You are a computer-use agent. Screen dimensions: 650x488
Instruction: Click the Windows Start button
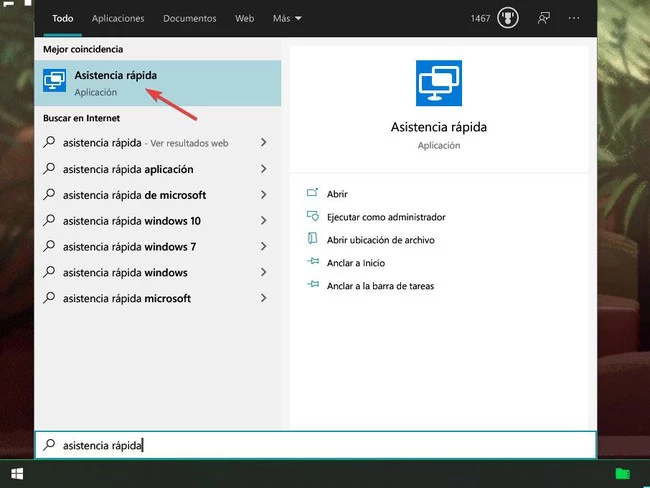(17, 473)
